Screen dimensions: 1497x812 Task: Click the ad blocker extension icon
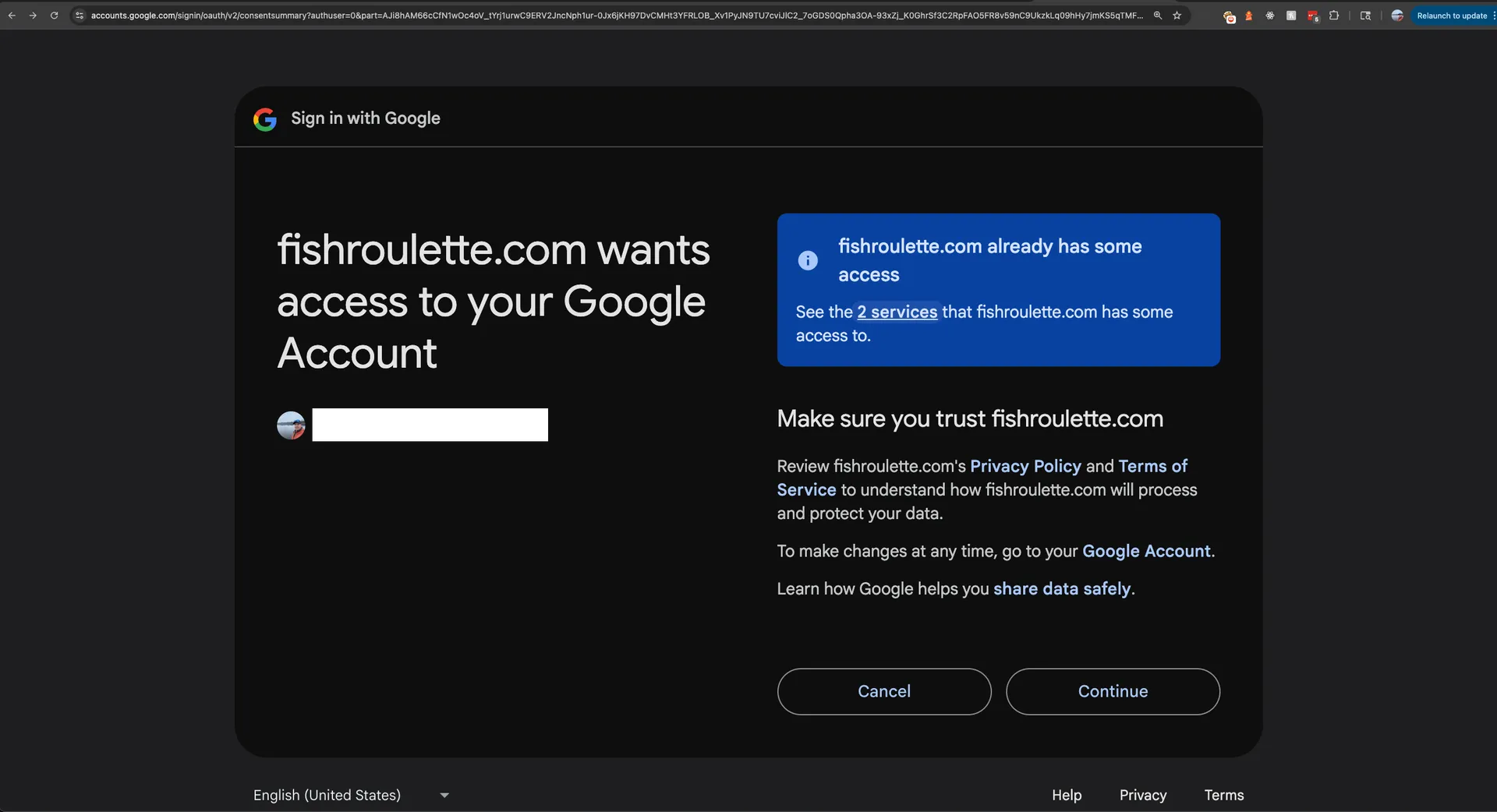pyautogui.click(x=1230, y=16)
